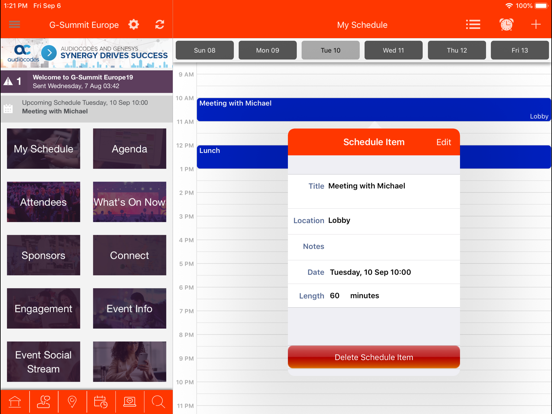Open the Engagement tile
This screenshot has width=552, height=414.
click(43, 308)
